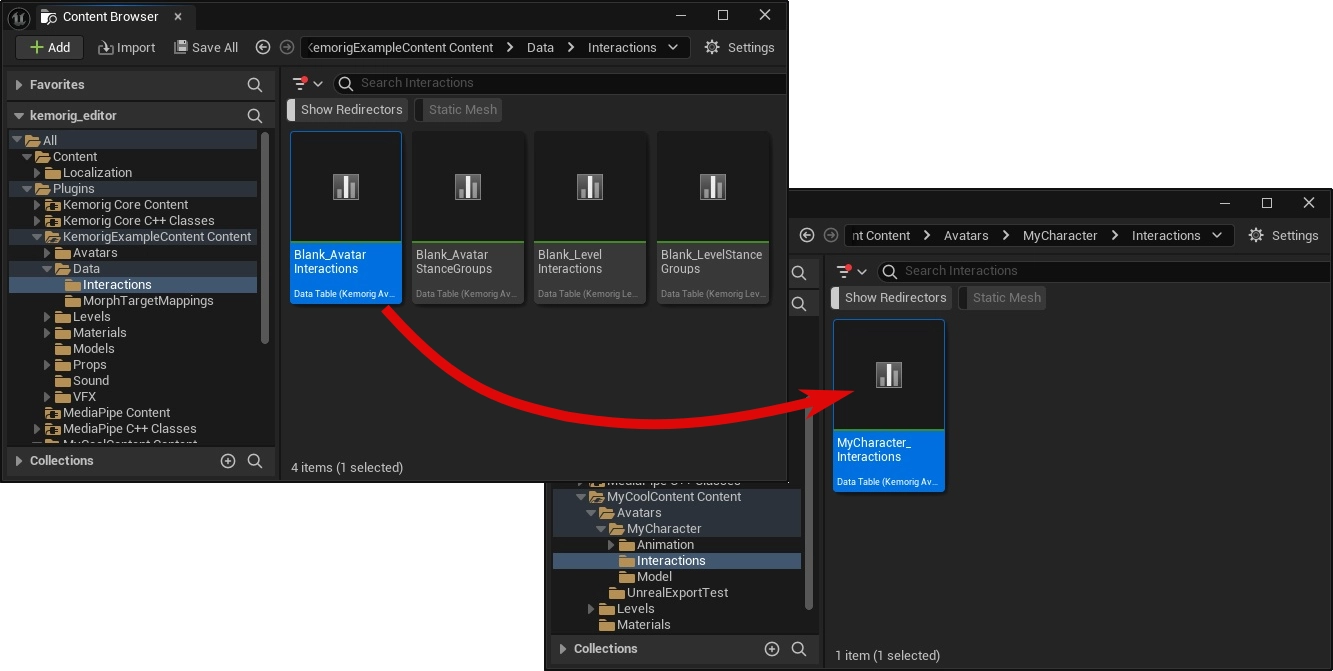
Task: Add a new collection with plus icon
Action: point(228,461)
